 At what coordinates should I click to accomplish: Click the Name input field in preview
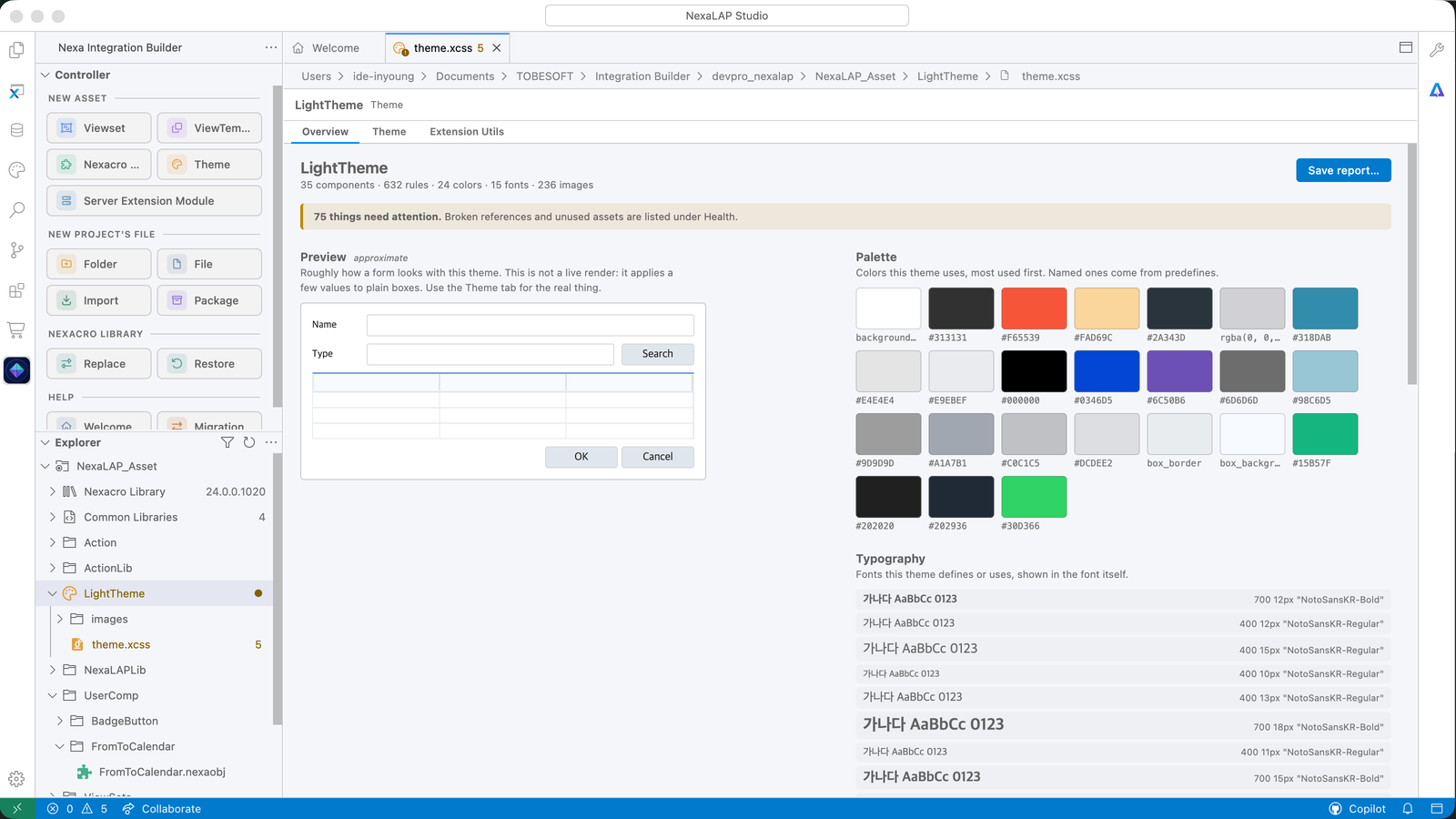tap(531, 325)
